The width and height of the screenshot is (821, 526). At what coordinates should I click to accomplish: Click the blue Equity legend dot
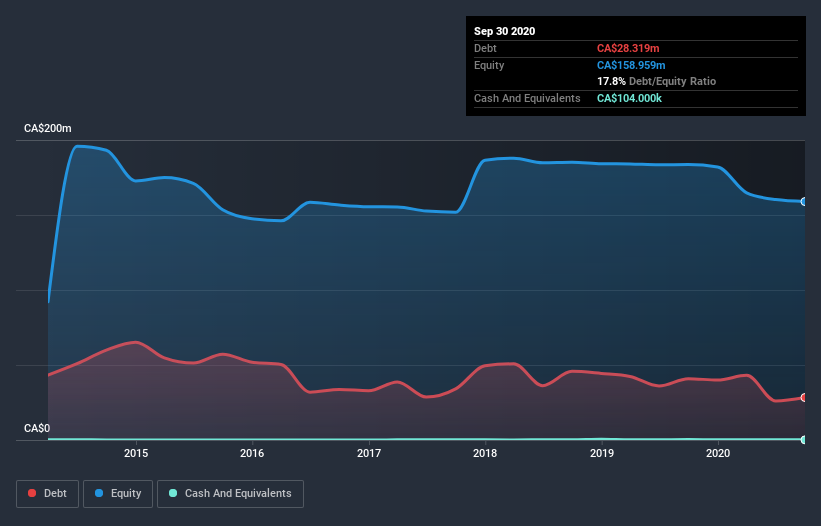click(99, 493)
